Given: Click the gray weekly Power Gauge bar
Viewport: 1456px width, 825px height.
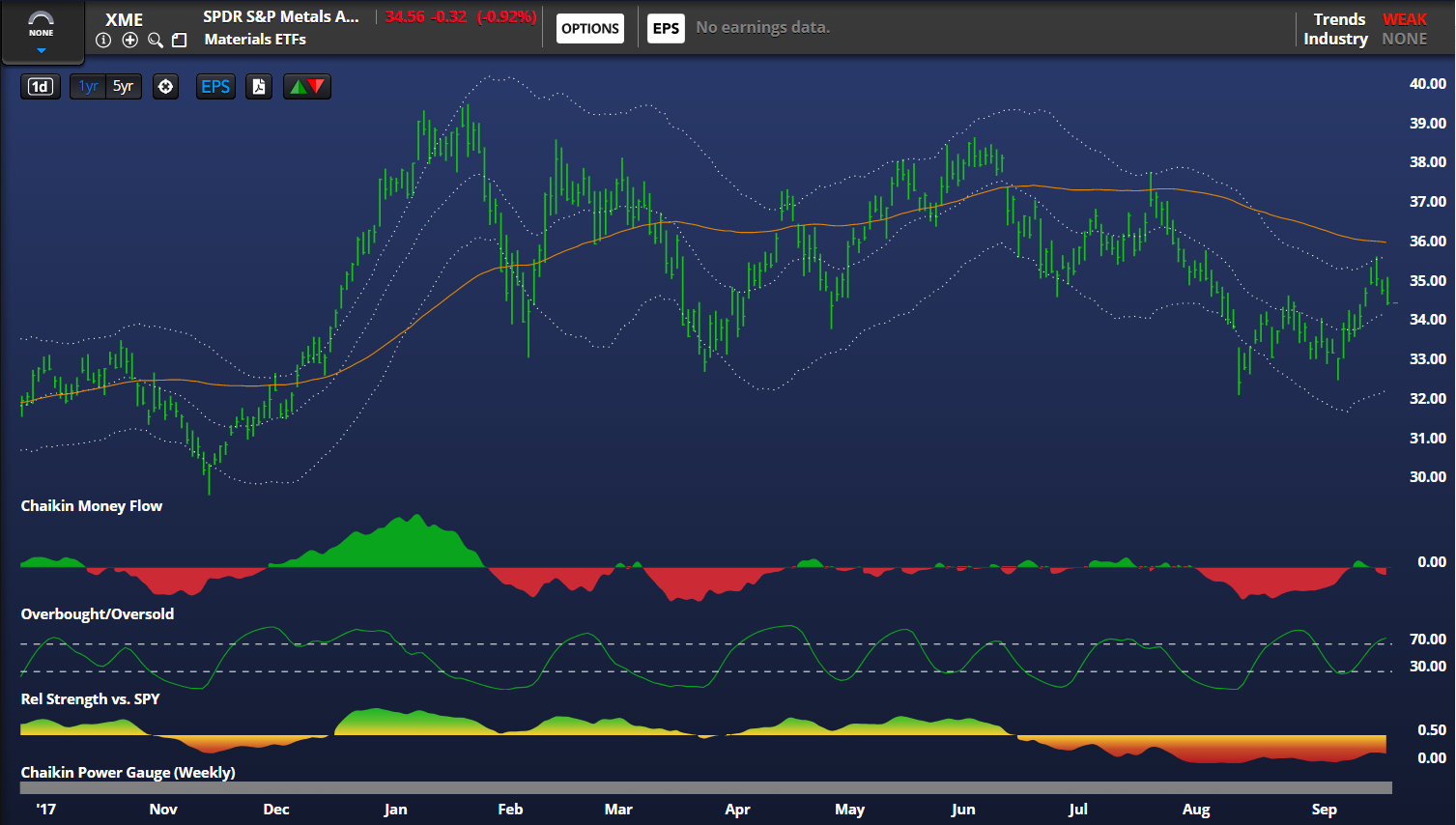Looking at the screenshot, I should pos(706,787).
